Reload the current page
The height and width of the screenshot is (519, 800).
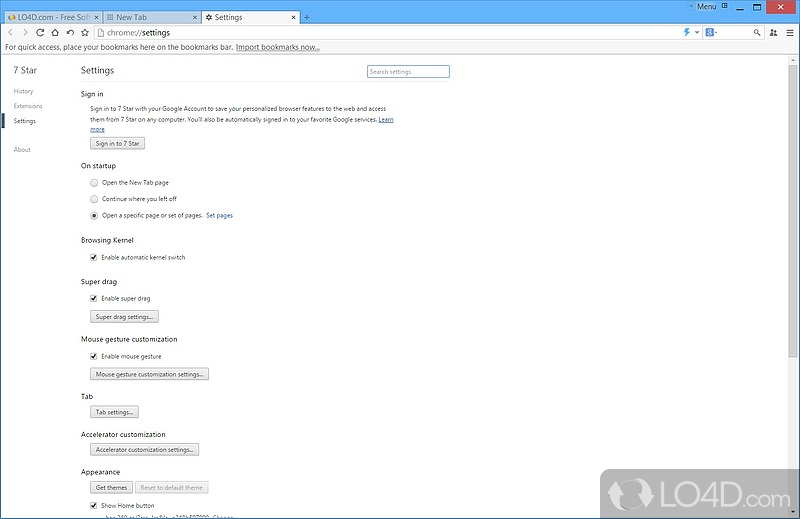pyautogui.click(x=40, y=32)
